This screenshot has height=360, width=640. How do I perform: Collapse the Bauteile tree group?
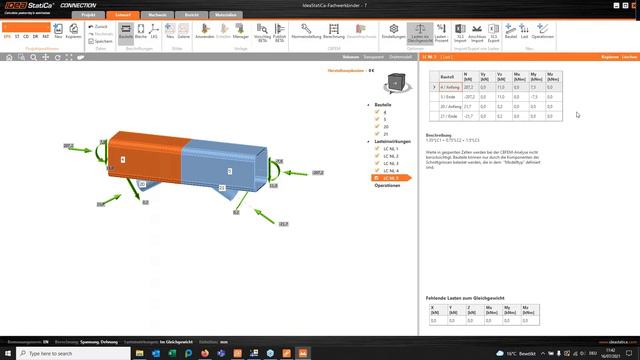click(x=369, y=105)
